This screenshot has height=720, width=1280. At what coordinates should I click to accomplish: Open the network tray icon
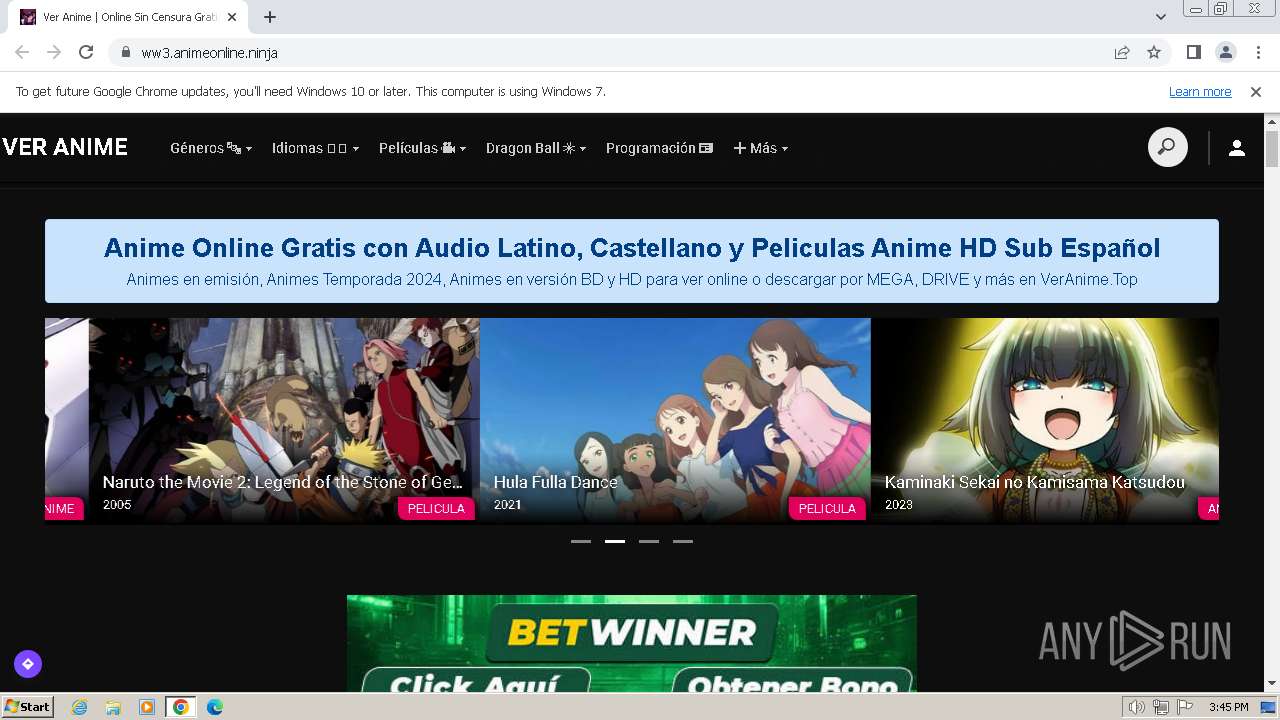pos(1160,707)
